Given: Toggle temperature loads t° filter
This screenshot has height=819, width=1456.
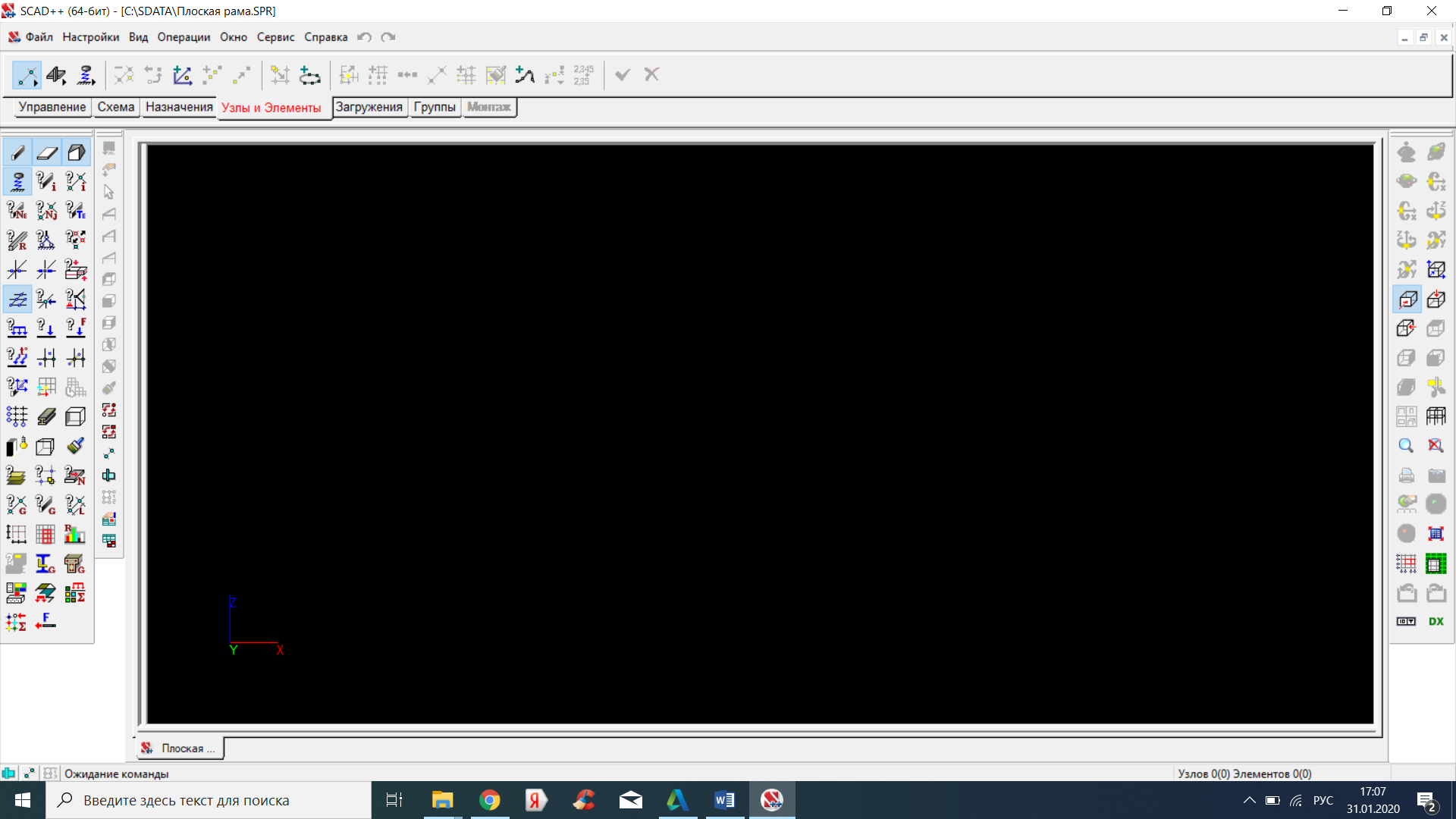Looking at the screenshot, I should pyautogui.click(x=17, y=358).
